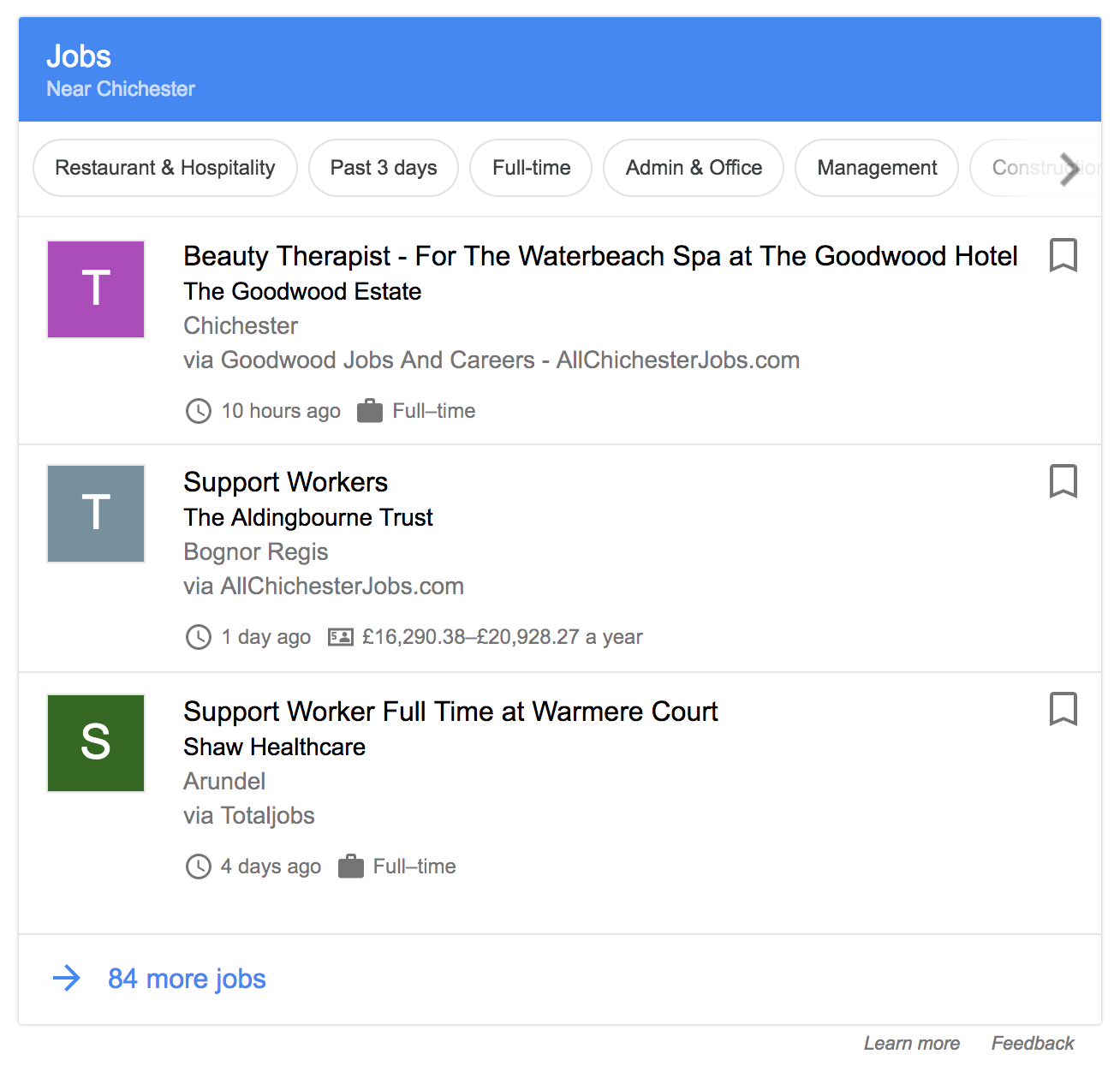This screenshot has height=1072, width=1120.
Task: Choose the Management filter chip
Action: tap(877, 168)
